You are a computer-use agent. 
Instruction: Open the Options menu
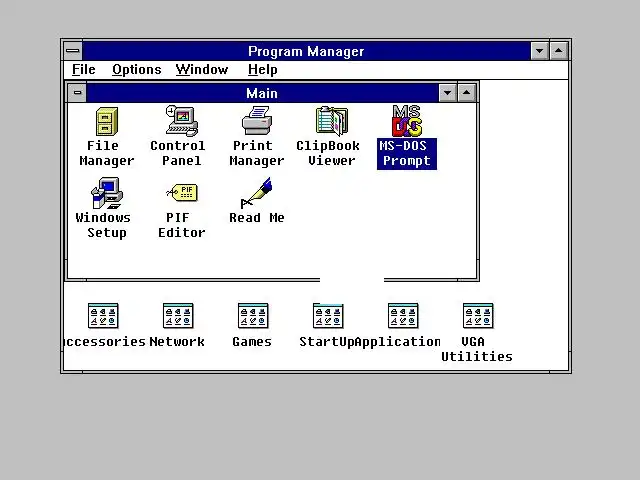coord(137,70)
